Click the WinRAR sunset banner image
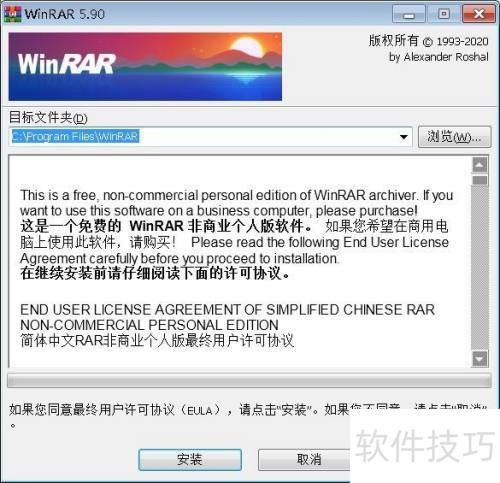This screenshot has width=500, height=483. pyautogui.click(x=145, y=66)
